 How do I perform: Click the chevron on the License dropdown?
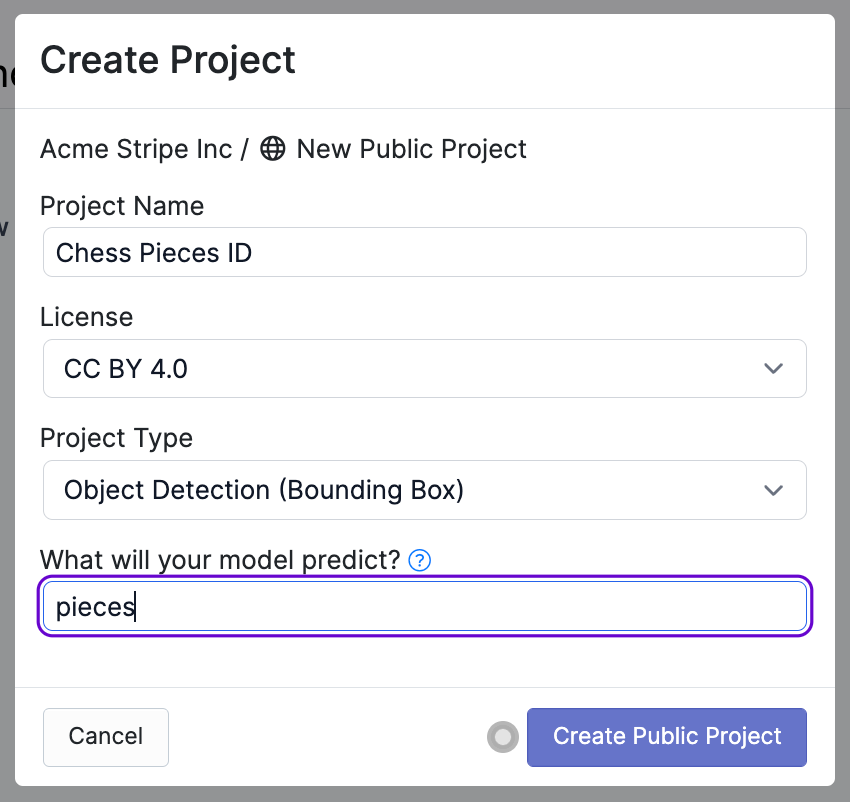(773, 368)
